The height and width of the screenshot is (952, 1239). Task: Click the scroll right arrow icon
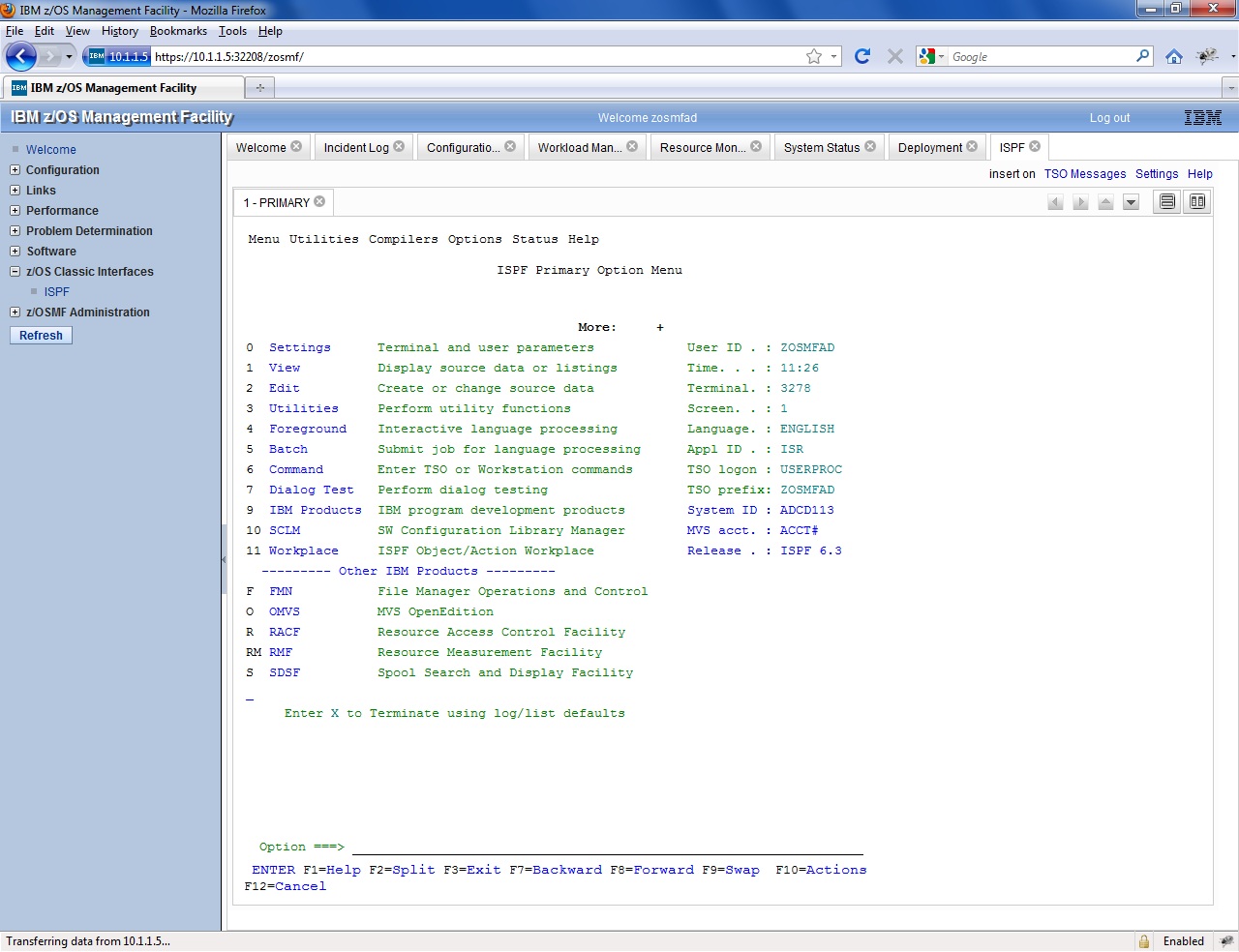pyautogui.click(x=1080, y=202)
